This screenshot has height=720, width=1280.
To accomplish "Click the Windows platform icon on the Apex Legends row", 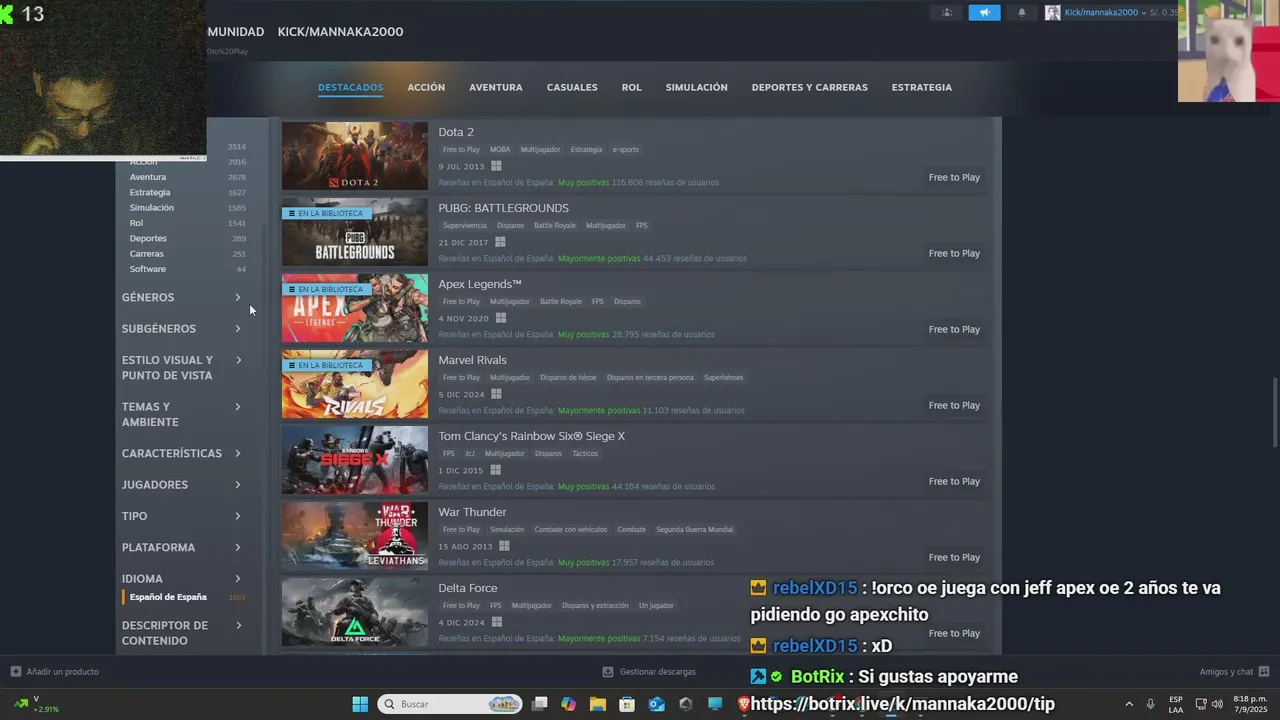I will click(x=501, y=318).
